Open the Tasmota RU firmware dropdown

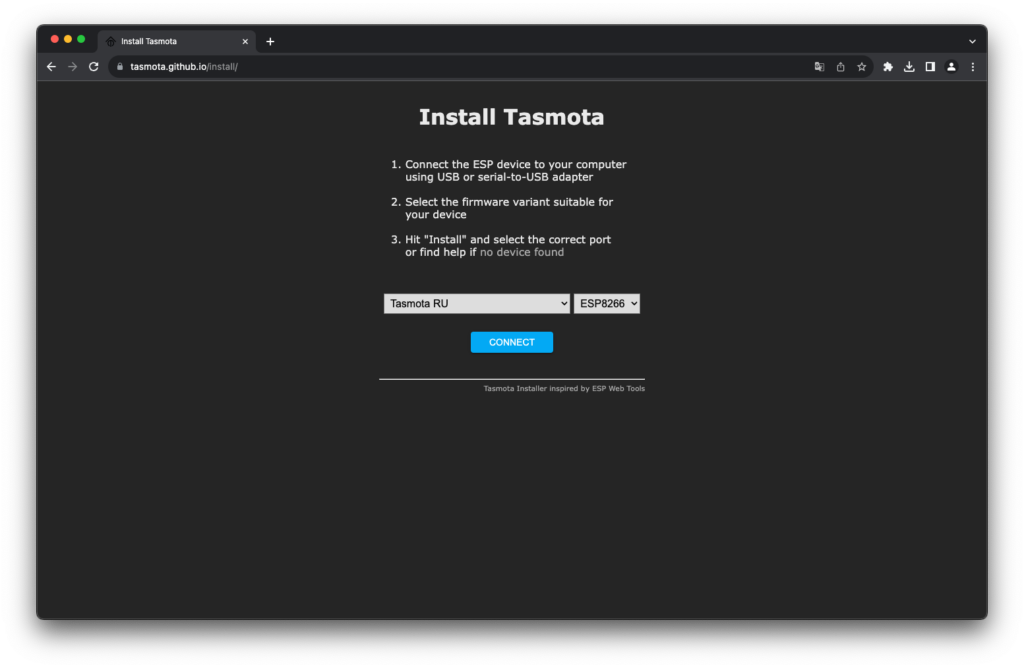477,304
